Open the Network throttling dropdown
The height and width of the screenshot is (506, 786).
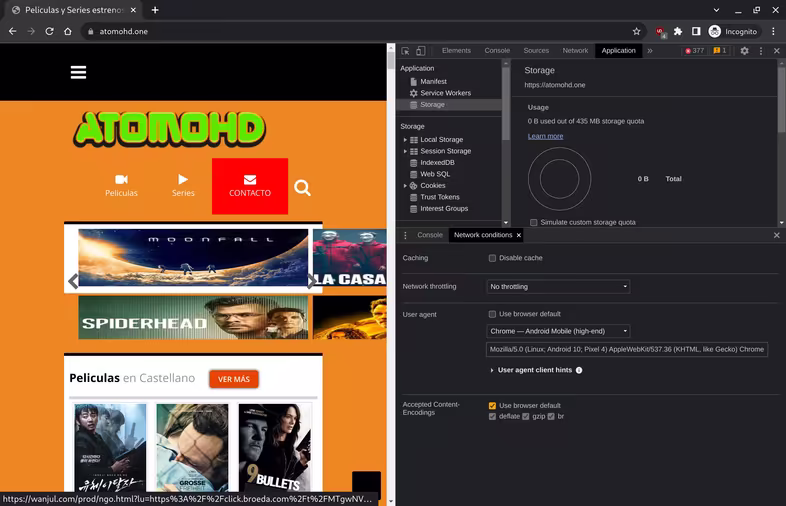coord(558,286)
